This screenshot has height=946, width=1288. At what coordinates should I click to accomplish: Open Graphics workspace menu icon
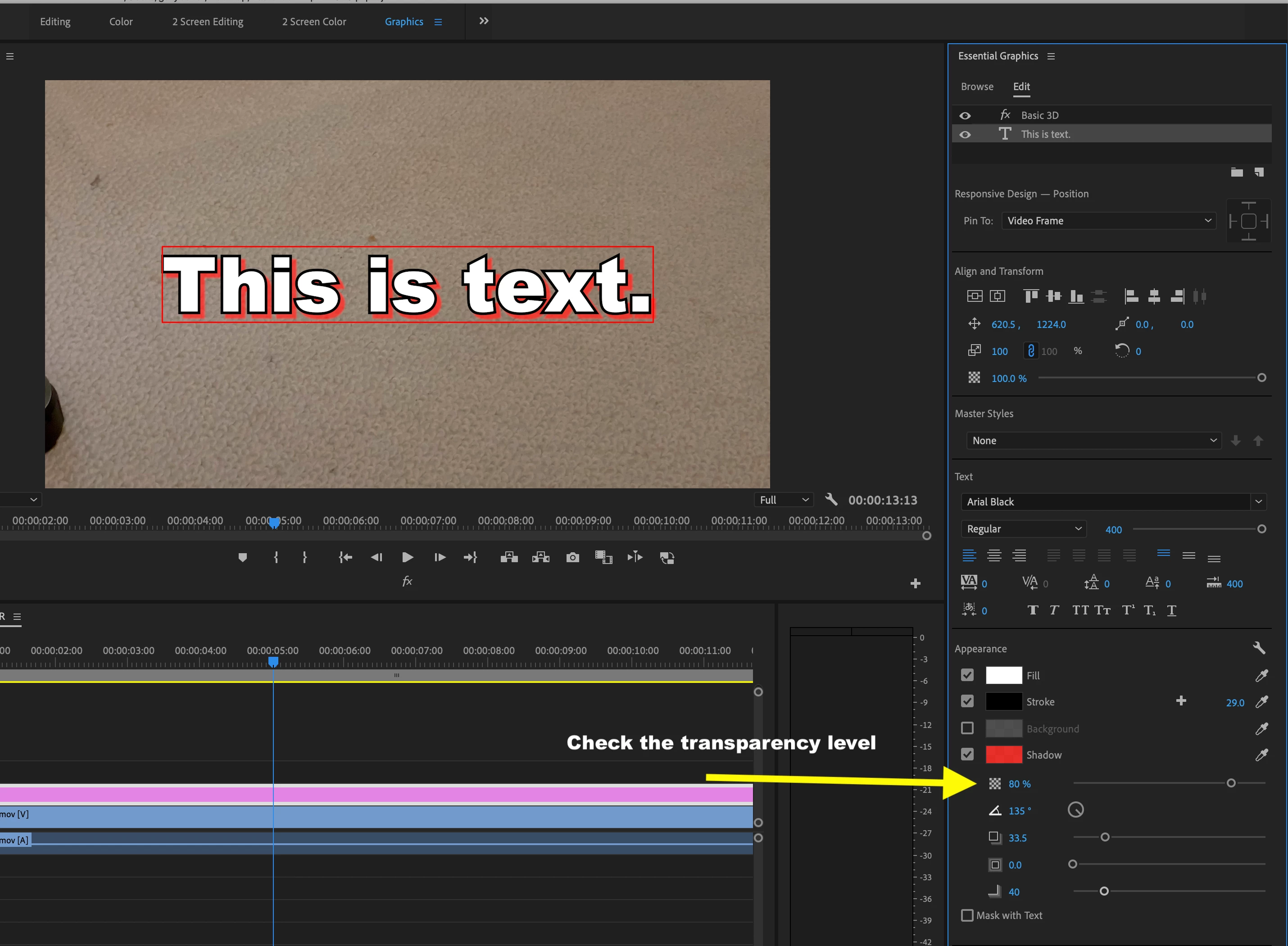click(438, 22)
